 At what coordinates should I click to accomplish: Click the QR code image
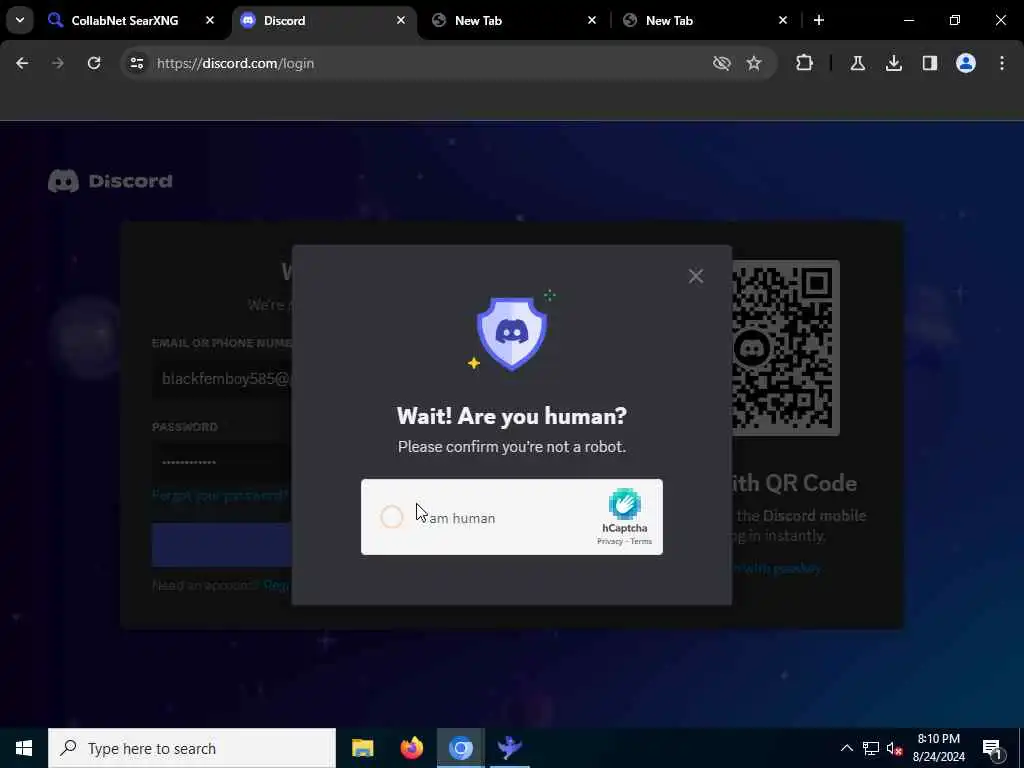pos(786,347)
